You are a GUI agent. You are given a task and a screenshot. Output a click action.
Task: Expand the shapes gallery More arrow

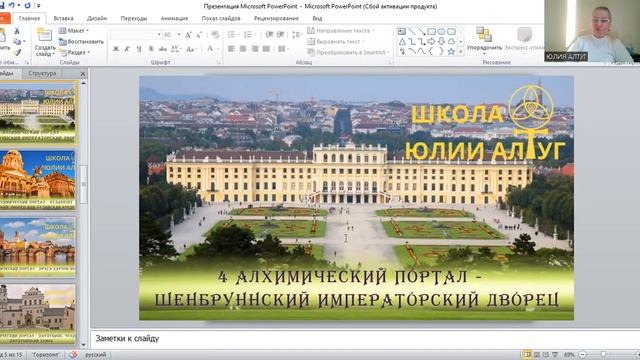tap(461, 52)
